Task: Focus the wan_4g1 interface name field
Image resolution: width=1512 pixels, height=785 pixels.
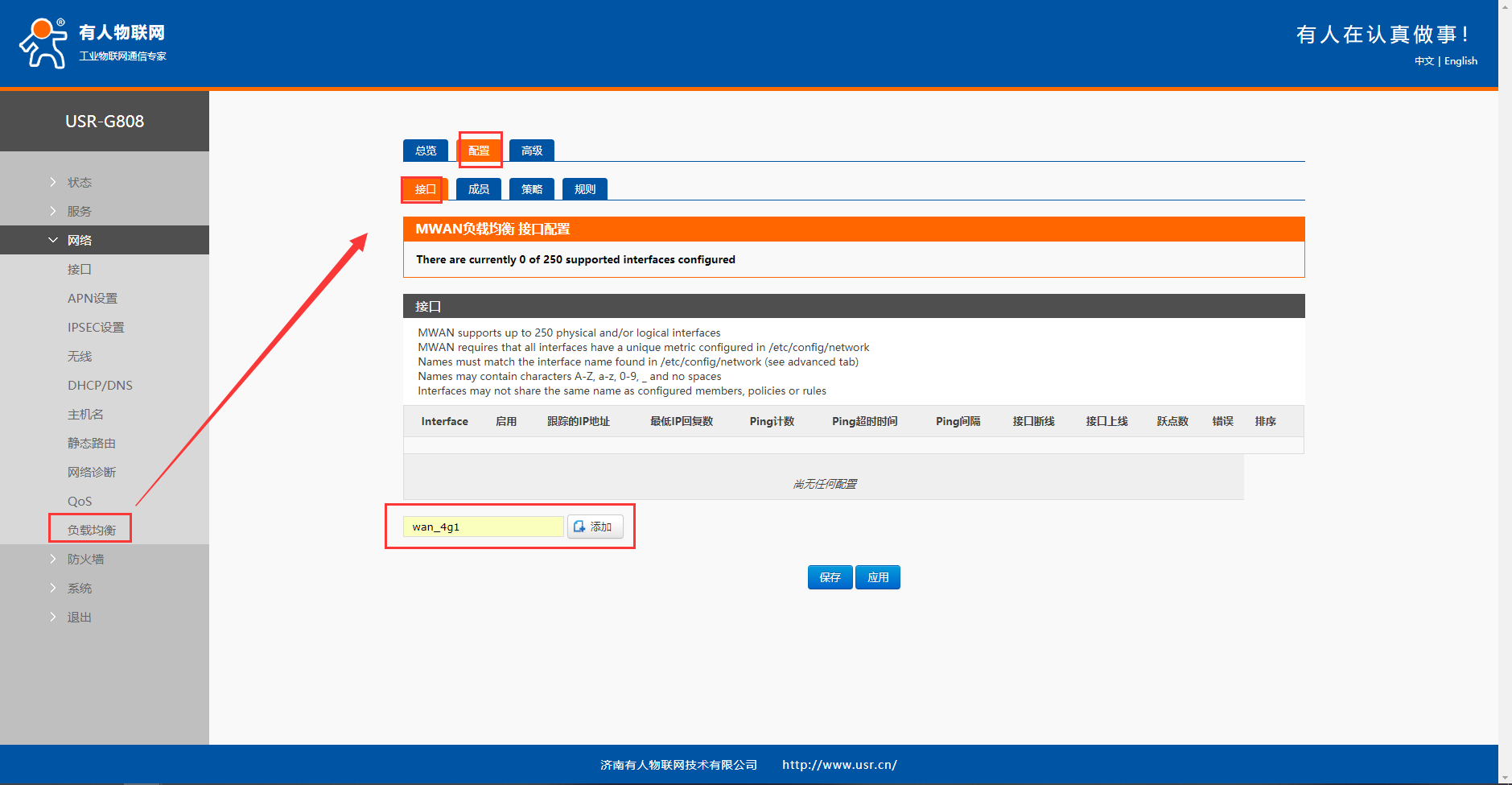Action: coord(483,527)
